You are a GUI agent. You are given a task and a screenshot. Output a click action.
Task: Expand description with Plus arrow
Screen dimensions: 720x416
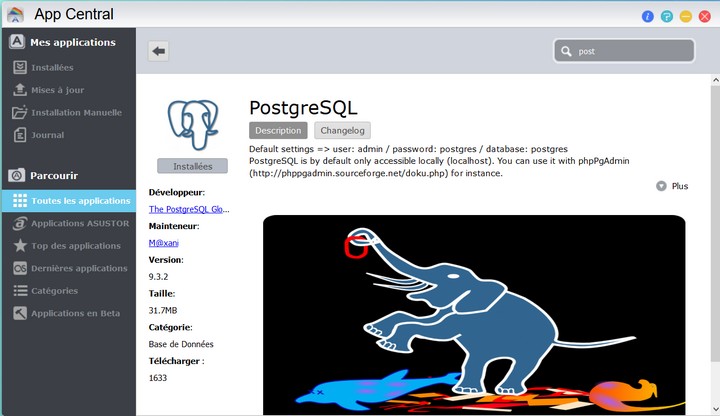coord(661,186)
